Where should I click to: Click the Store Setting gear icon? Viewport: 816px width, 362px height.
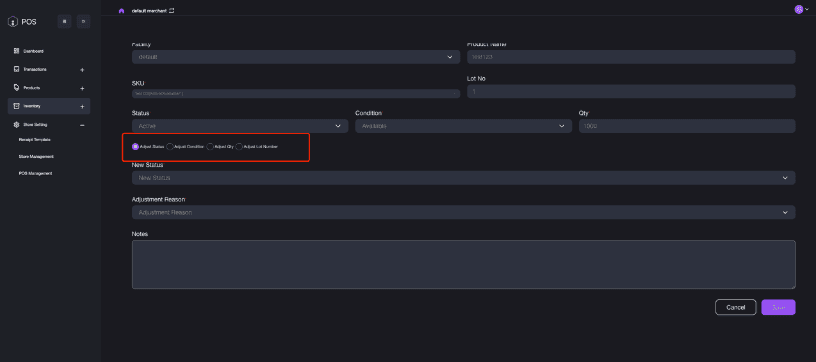[16, 125]
